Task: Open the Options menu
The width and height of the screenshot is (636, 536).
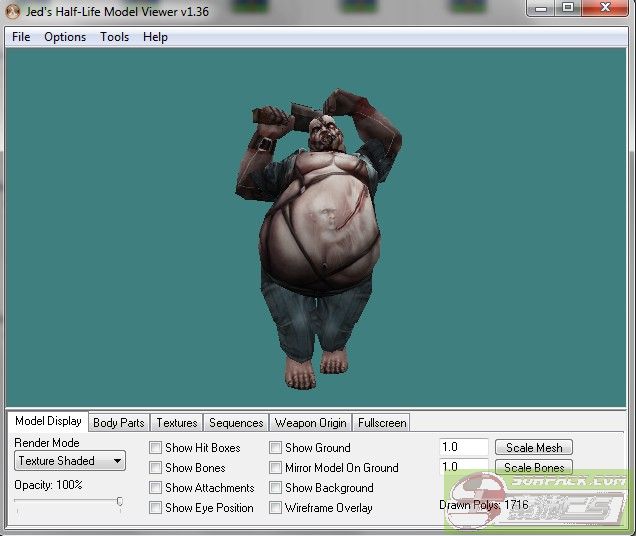Action: [65, 37]
